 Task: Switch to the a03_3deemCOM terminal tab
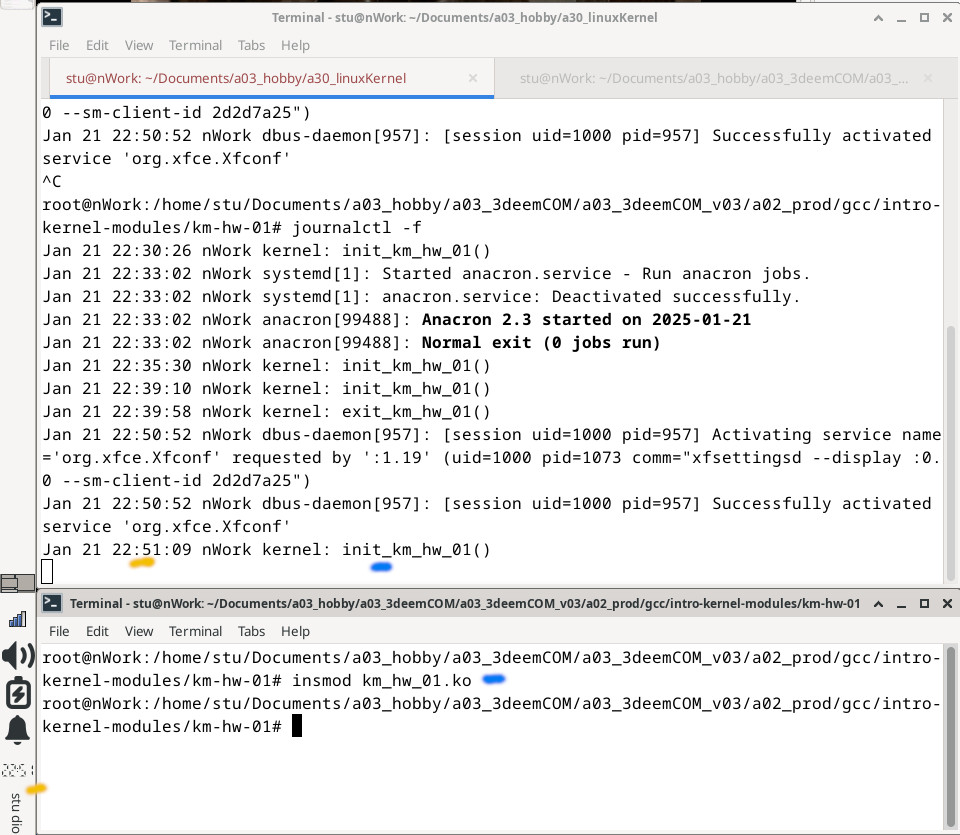coord(700,78)
